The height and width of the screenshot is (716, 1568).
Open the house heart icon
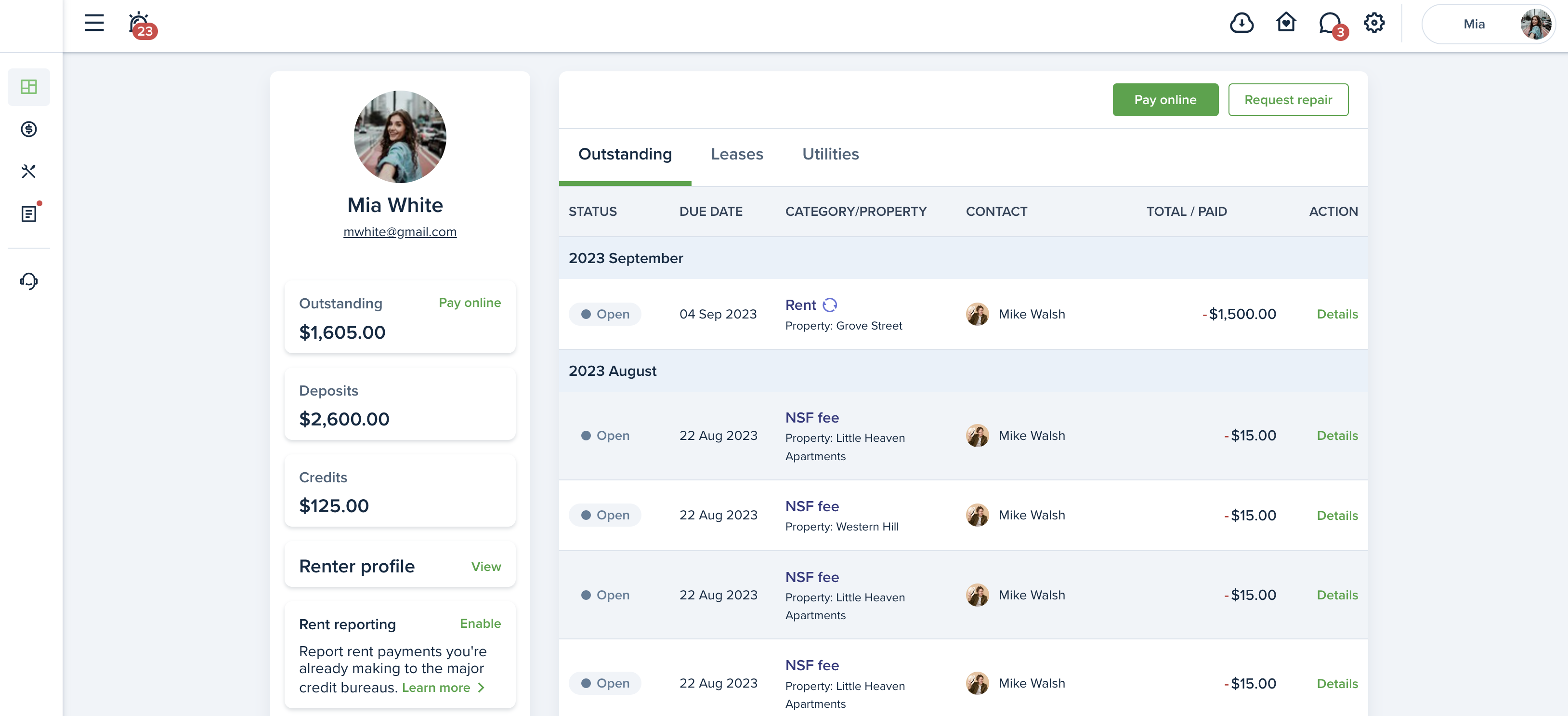coord(1286,23)
